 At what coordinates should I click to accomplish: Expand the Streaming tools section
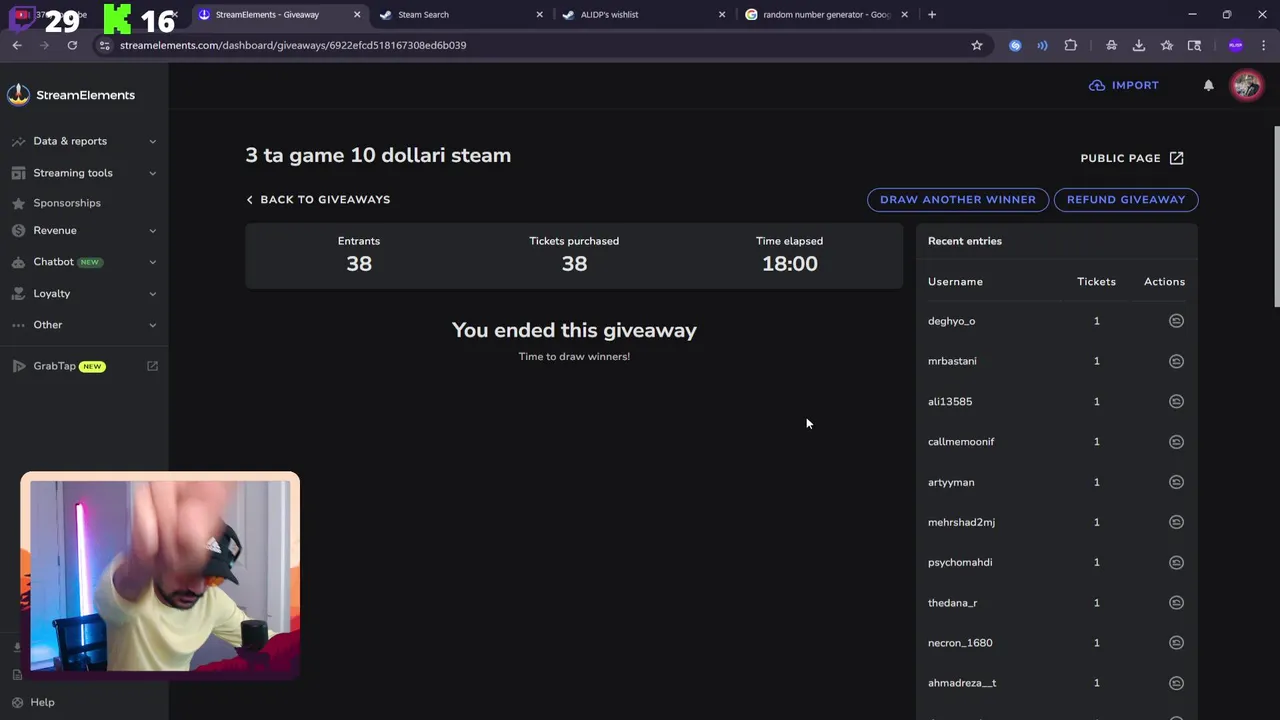click(x=84, y=173)
